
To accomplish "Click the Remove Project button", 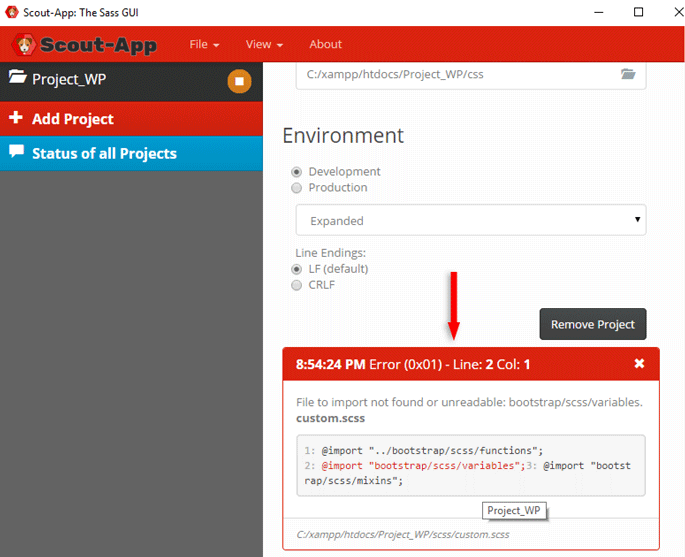I will click(x=593, y=324).
